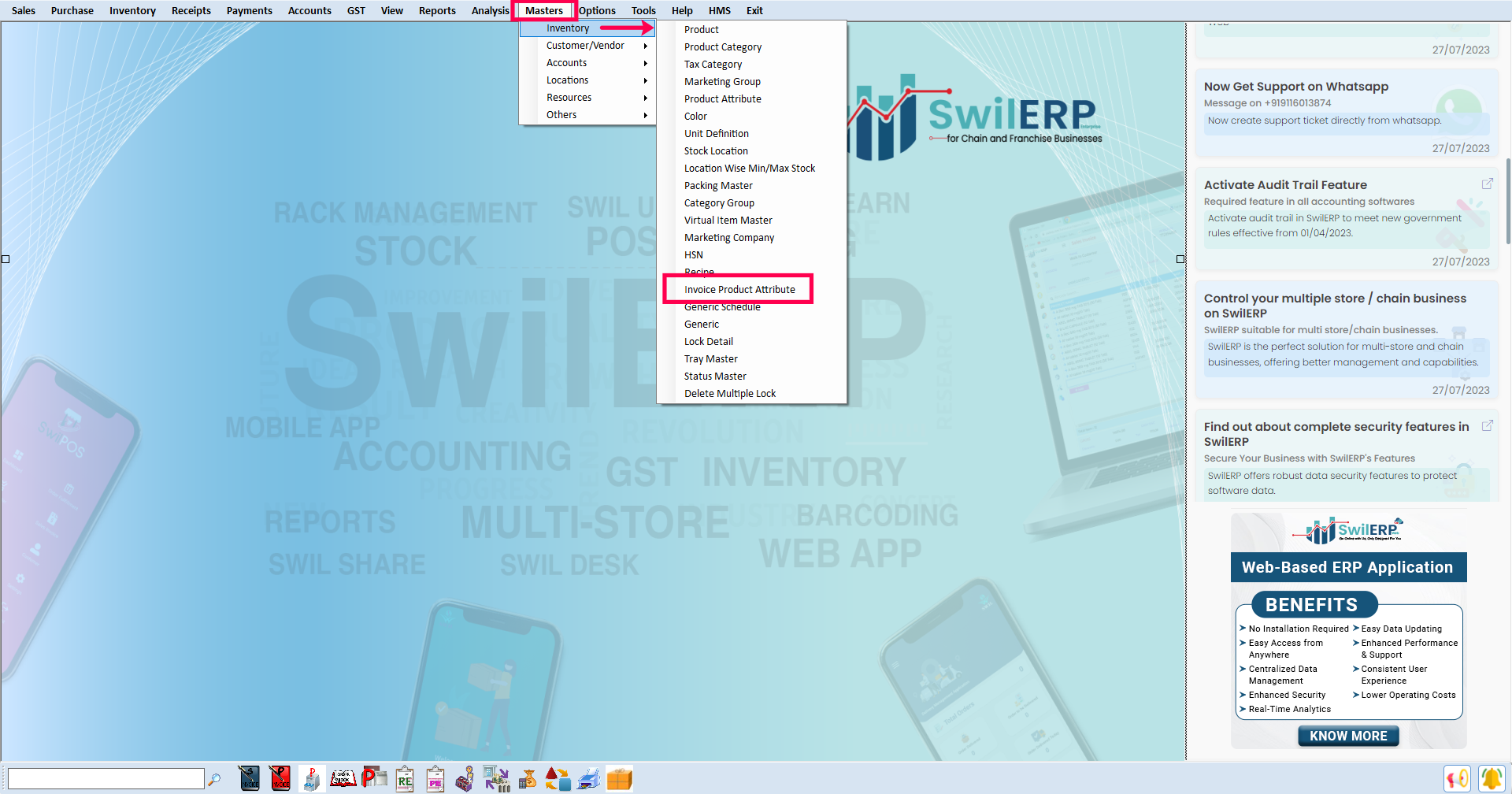Click the Masters menu in menu bar
1512x794 pixels.
click(x=544, y=10)
